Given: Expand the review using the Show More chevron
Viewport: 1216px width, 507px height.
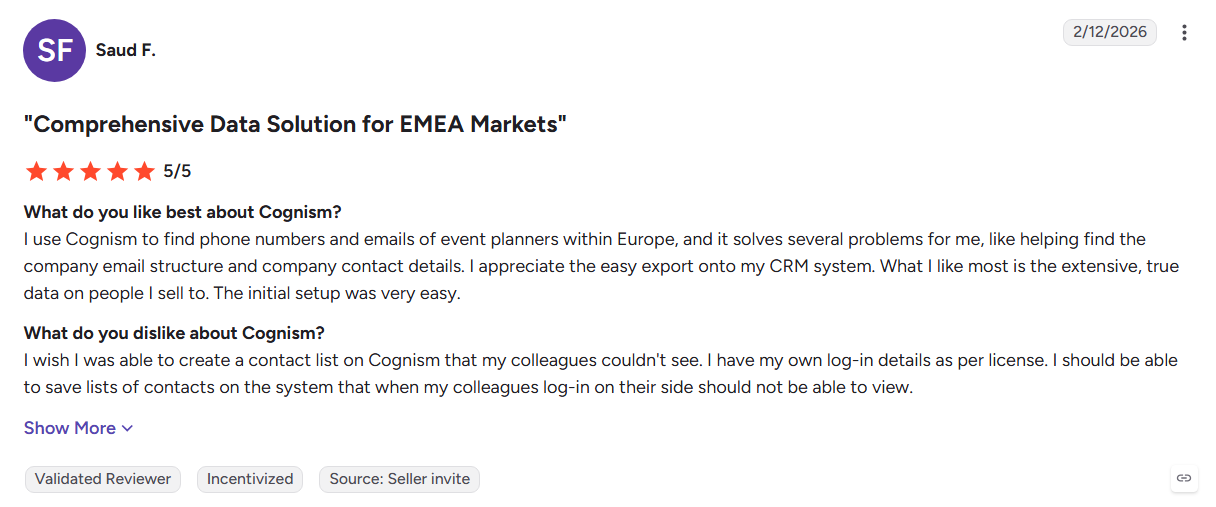Looking at the screenshot, I should (127, 429).
